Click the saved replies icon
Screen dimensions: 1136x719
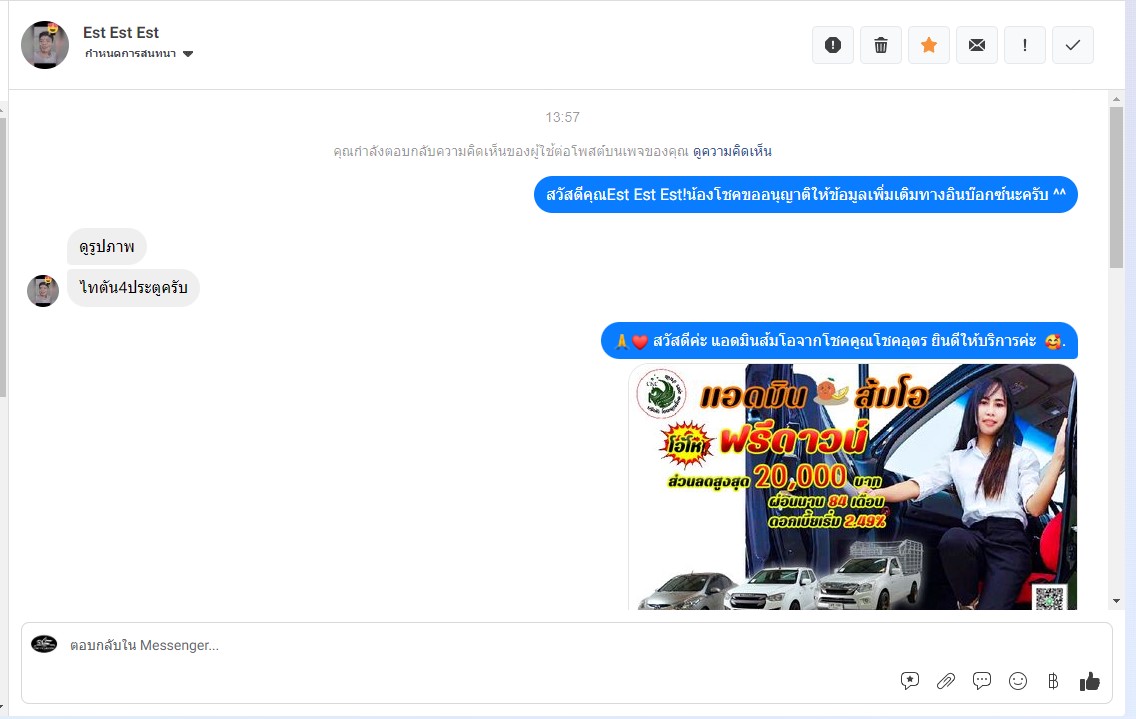910,681
